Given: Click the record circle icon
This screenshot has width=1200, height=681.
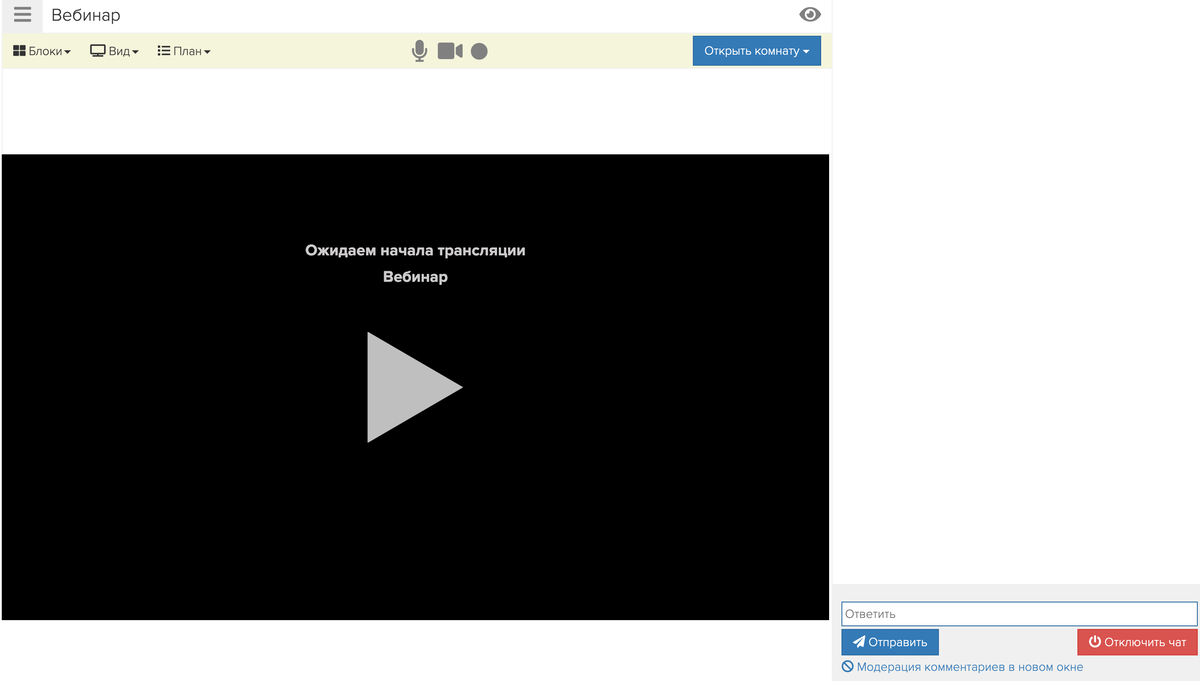Looking at the screenshot, I should (x=479, y=51).
